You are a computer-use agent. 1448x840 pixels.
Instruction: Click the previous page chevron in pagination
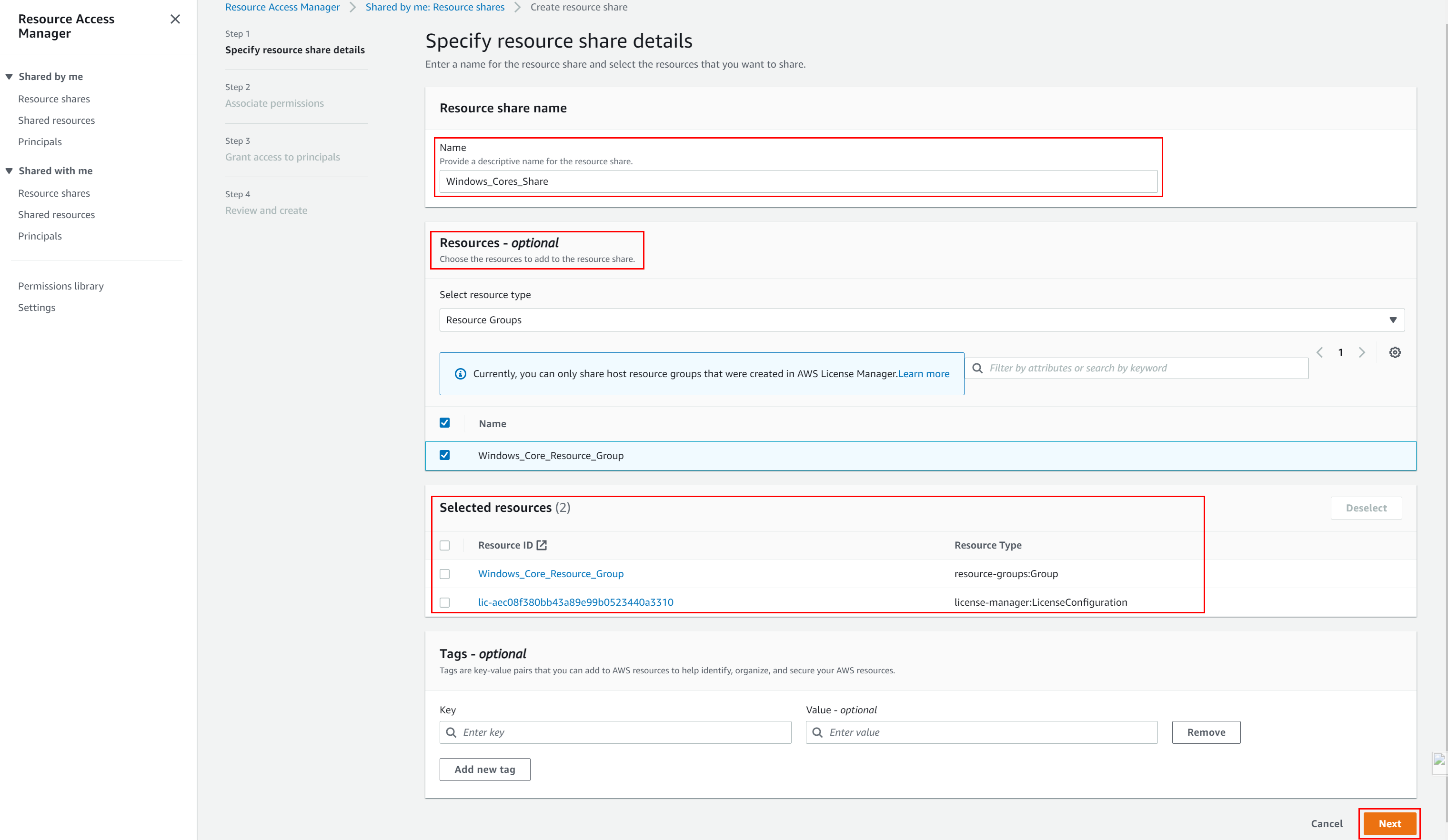tap(1319, 352)
